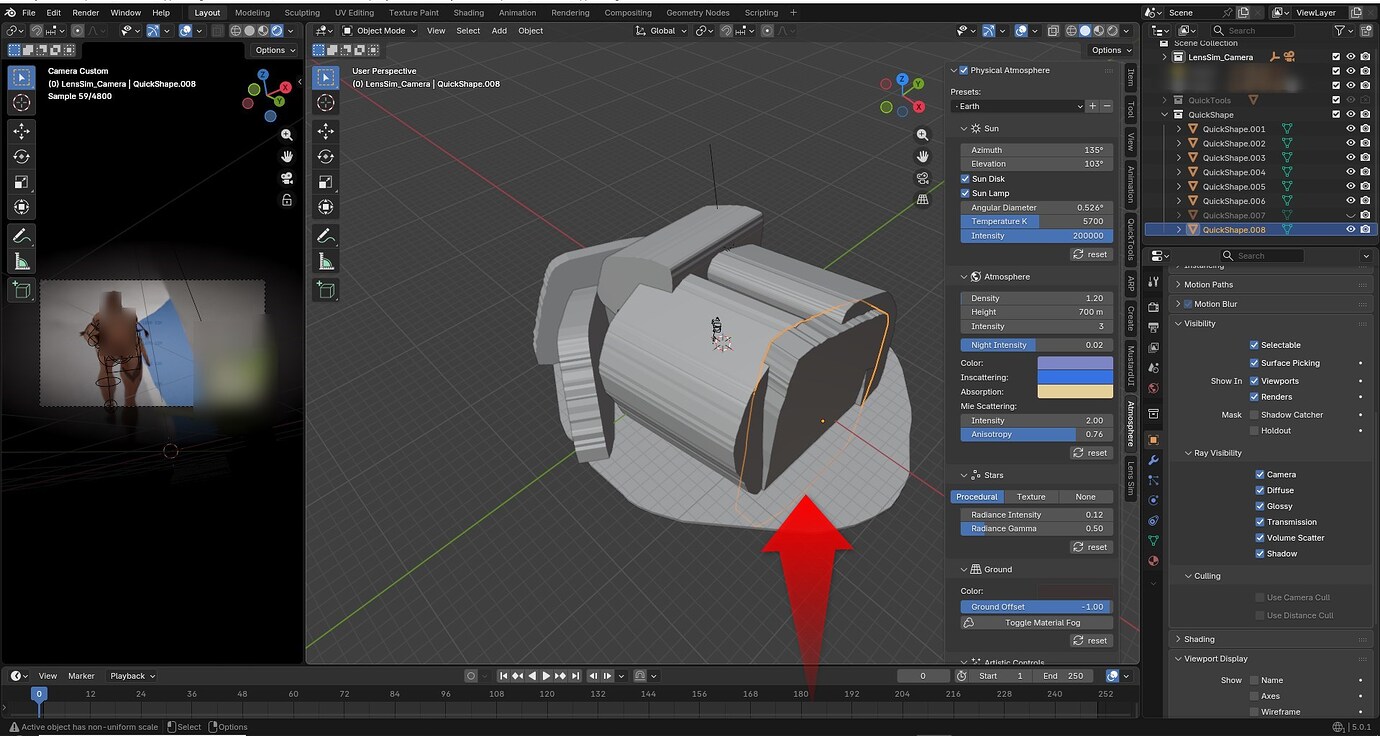Image resolution: width=1380 pixels, height=736 pixels.
Task: Select the Rotate tool in the main 3D viewport
Action: [326, 156]
